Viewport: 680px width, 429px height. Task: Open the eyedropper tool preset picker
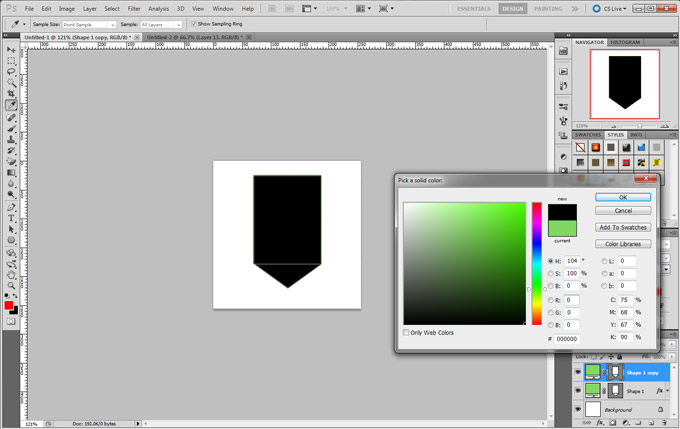point(24,24)
